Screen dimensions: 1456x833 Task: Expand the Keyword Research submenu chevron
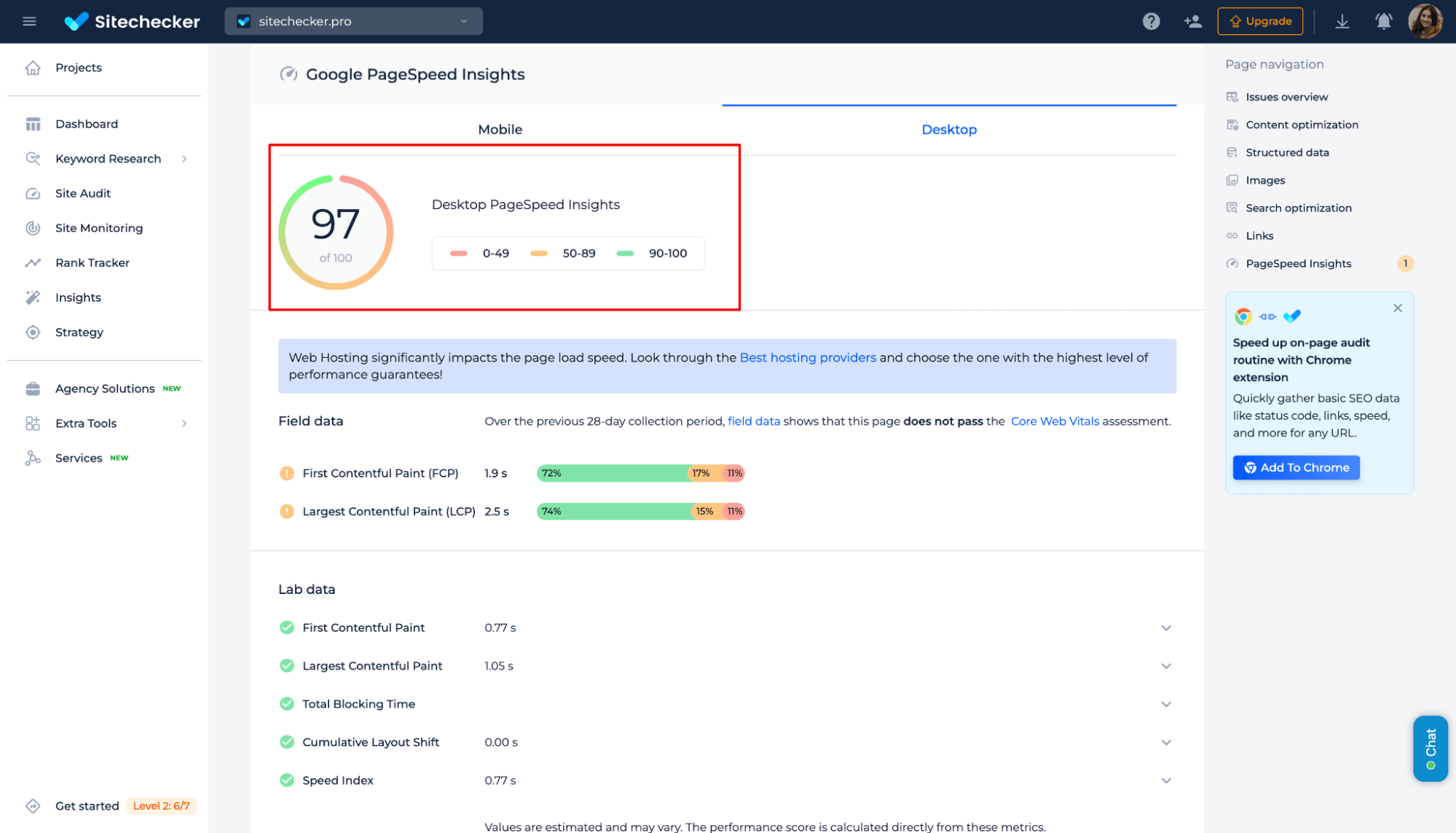coord(184,159)
